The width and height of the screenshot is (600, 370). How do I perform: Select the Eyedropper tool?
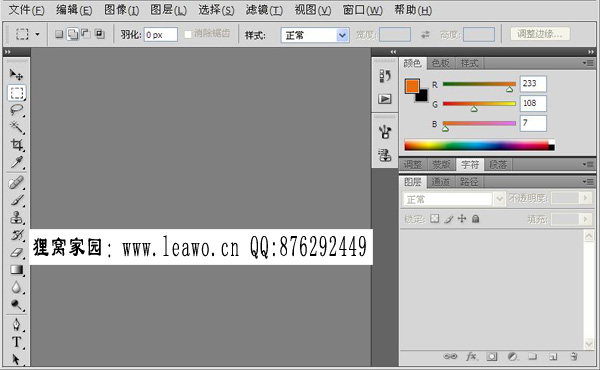[16, 162]
